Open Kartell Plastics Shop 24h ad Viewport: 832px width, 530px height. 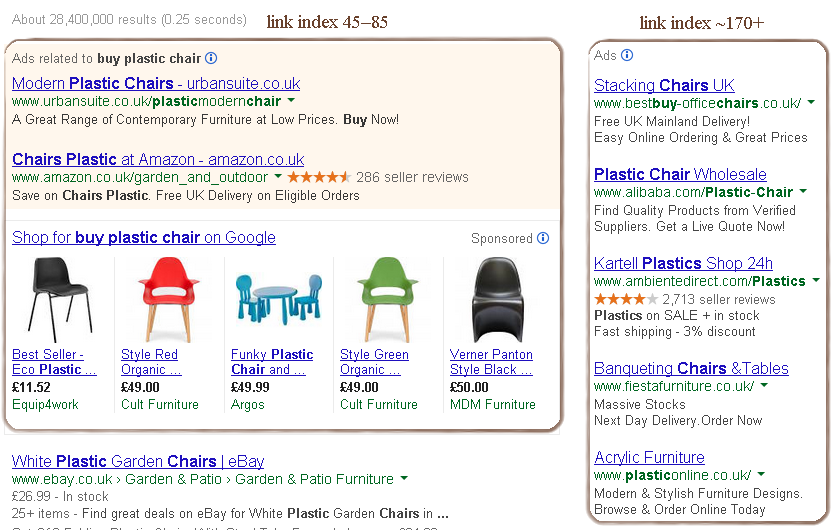click(x=683, y=263)
